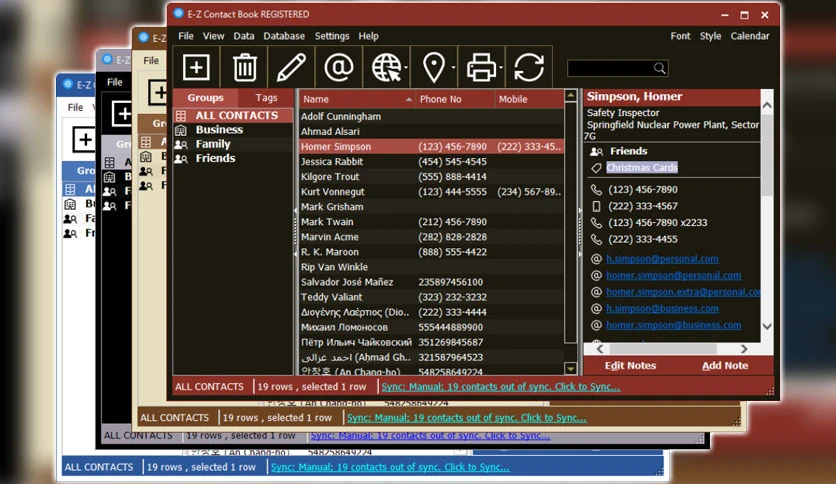The image size is (836, 484).
Task: Click the Open Website globe icon
Action: [386, 67]
